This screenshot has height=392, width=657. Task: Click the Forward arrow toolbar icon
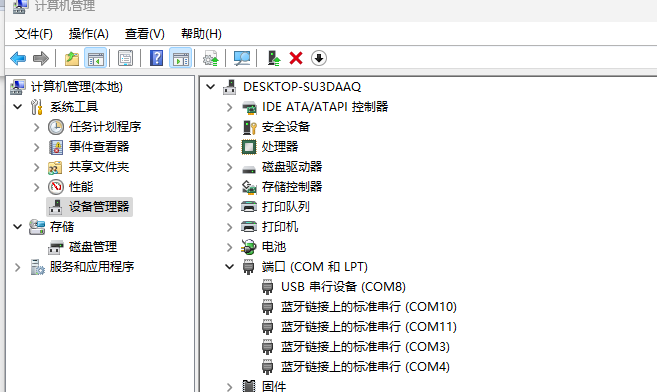[41, 58]
